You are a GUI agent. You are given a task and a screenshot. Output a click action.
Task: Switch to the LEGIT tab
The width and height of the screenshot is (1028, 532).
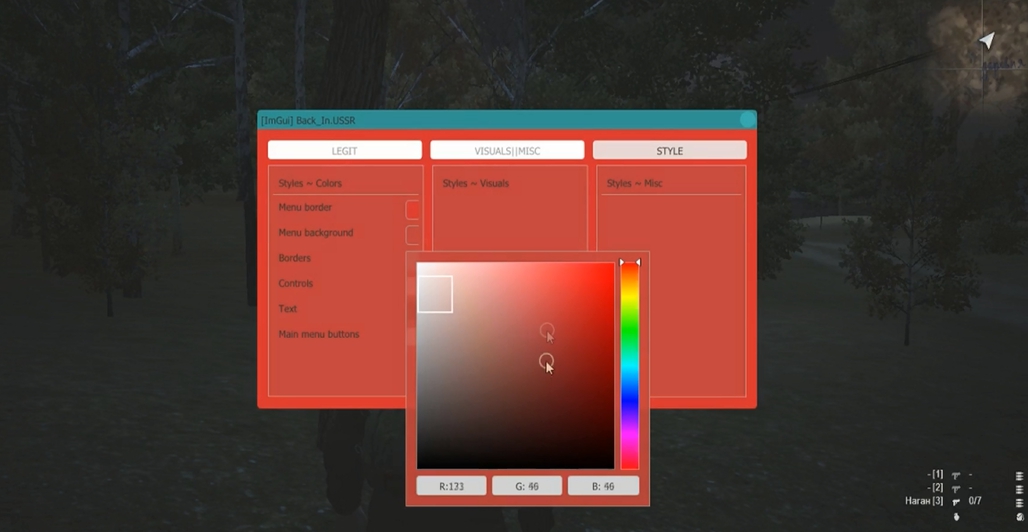[344, 150]
